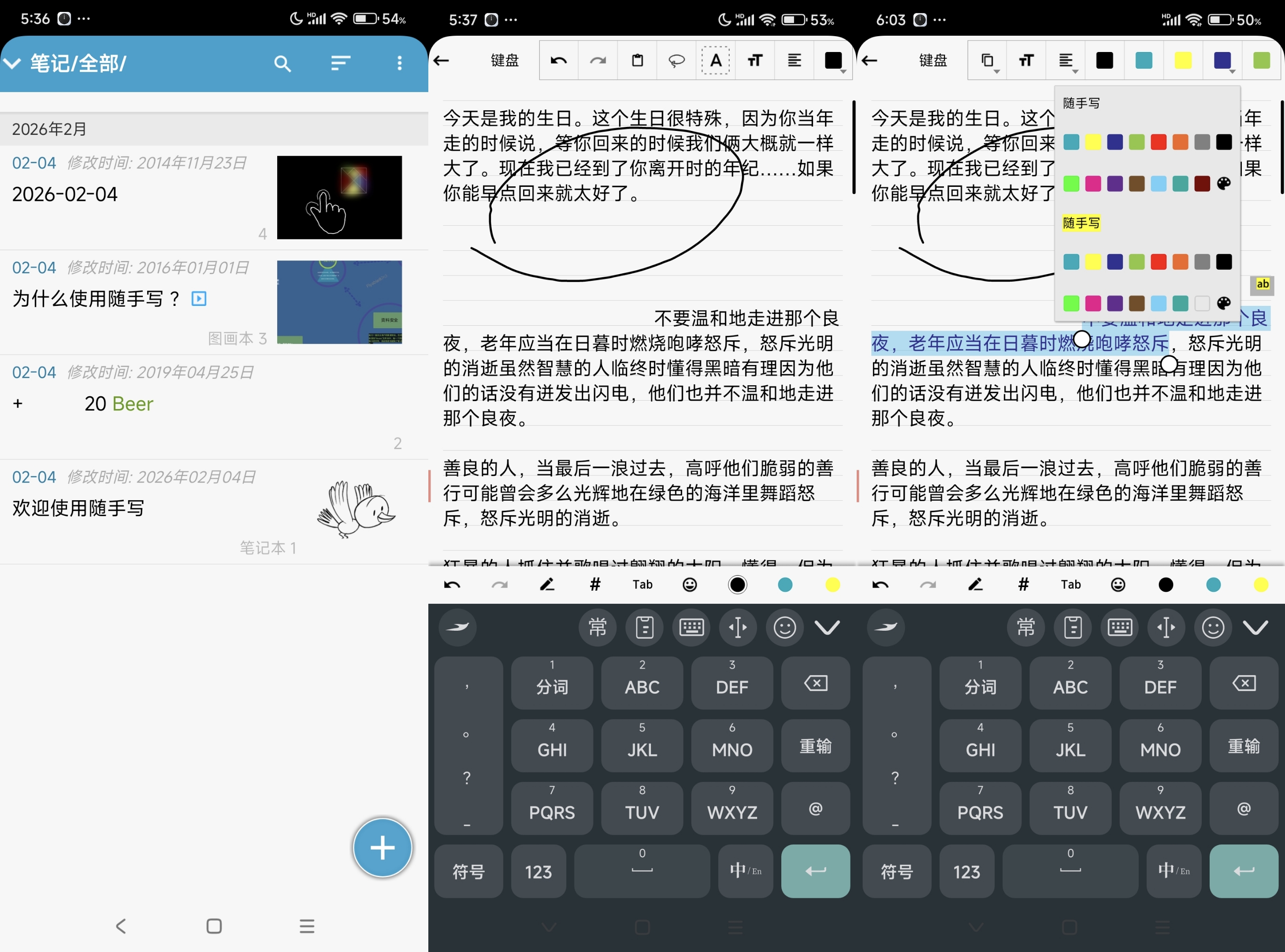Open the black color dropdown in the middle toolbar
This screenshot has width=1285, height=952.
[x=834, y=60]
